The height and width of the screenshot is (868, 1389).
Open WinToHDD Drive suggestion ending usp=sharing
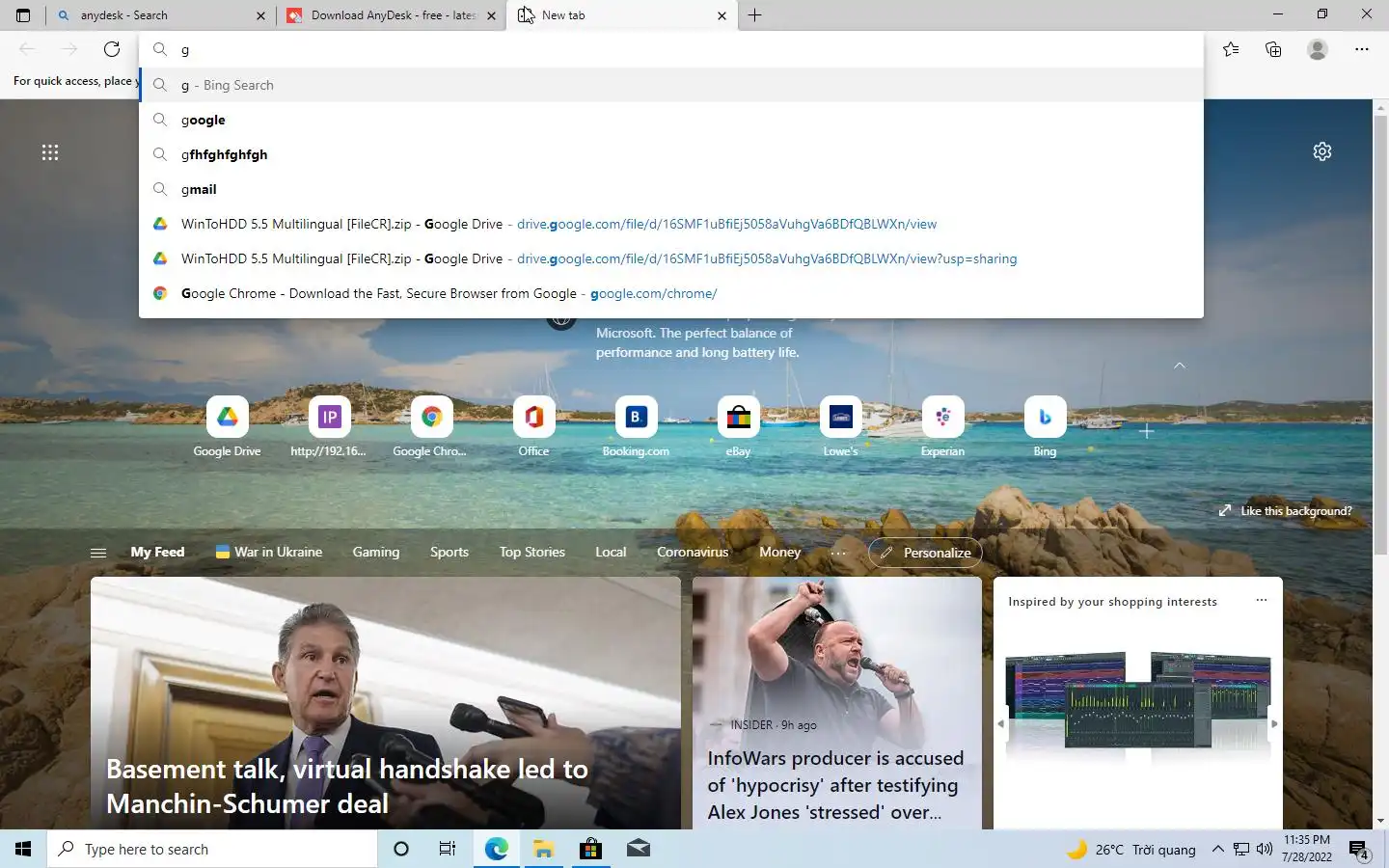671,258
